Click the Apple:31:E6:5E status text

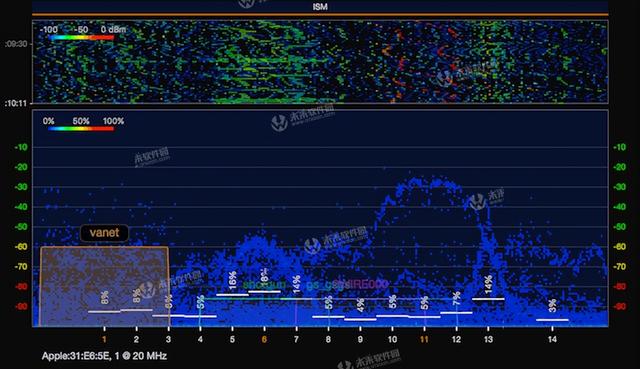[x=104, y=356]
